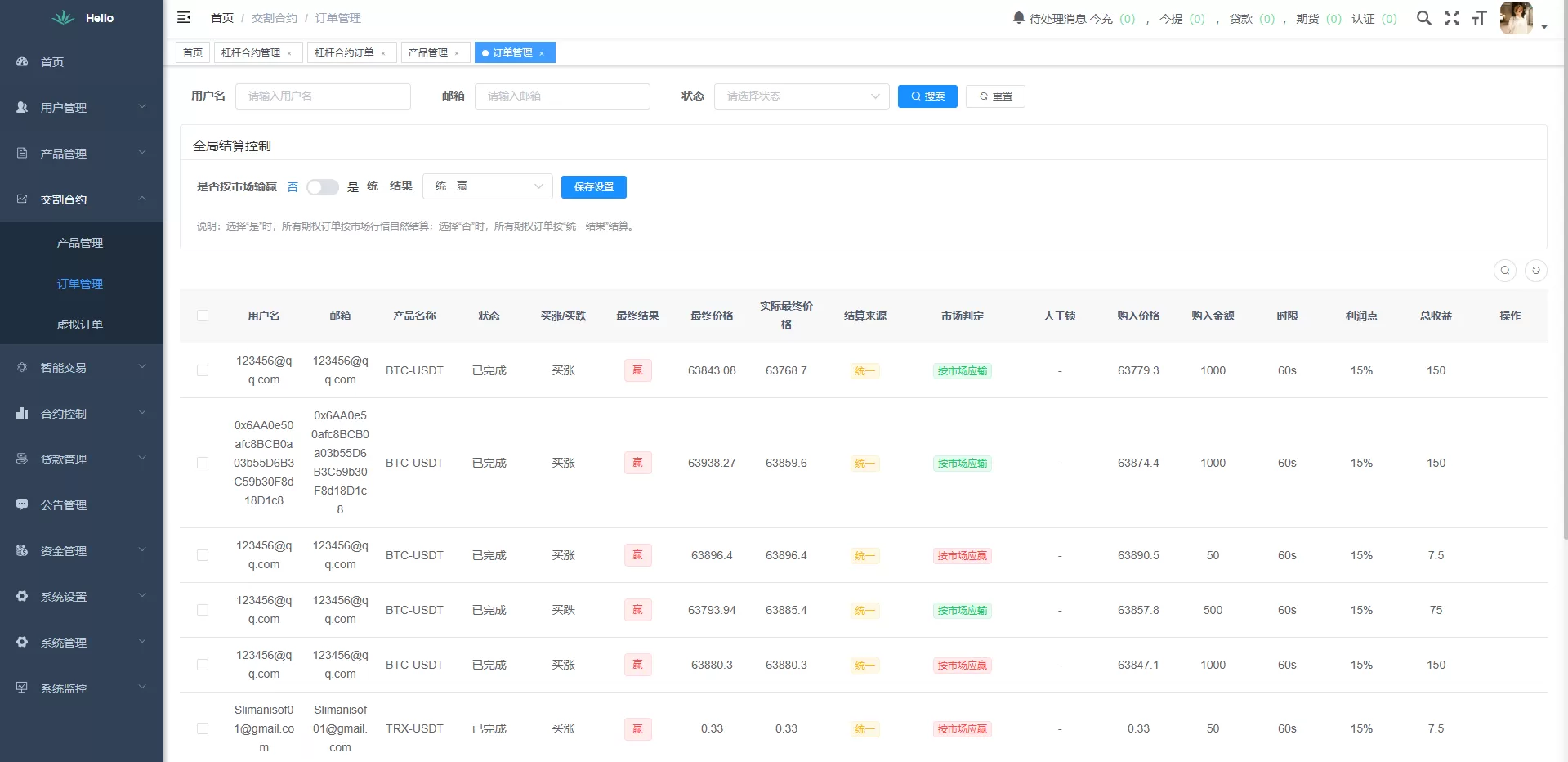Expand the 资金管理 sidebar menu
Screen dimensions: 1568x762
click(x=82, y=550)
